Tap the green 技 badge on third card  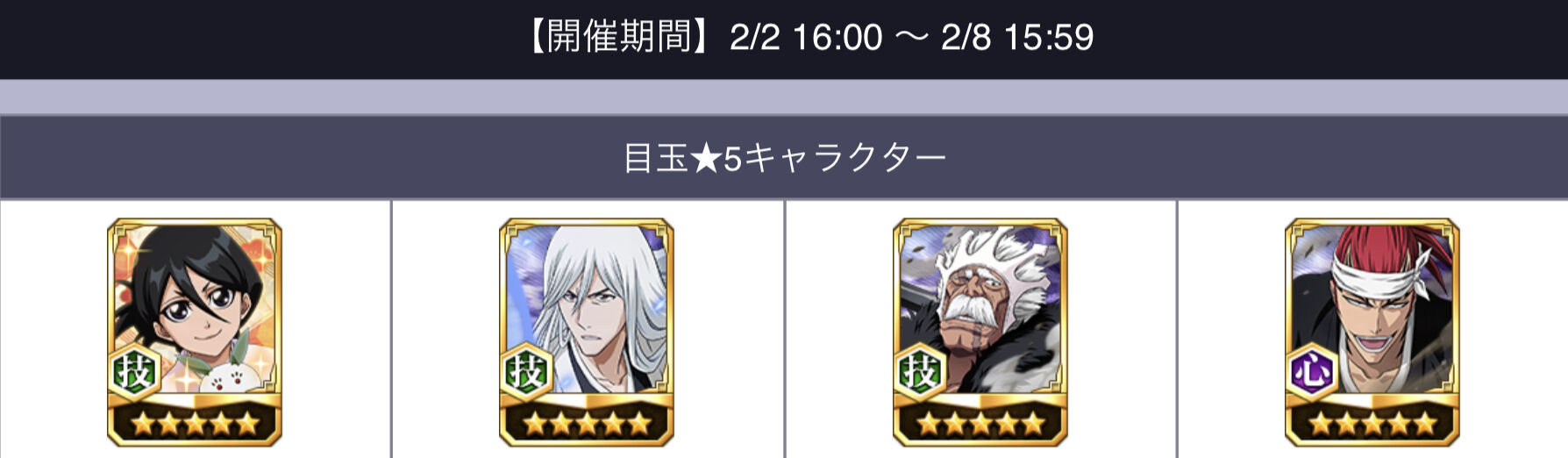pos(920,373)
